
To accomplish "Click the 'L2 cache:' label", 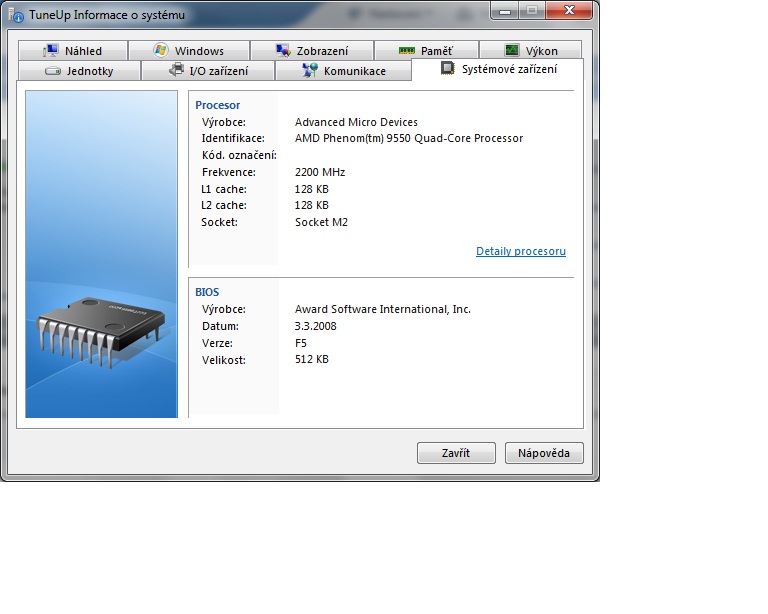I will [224, 205].
